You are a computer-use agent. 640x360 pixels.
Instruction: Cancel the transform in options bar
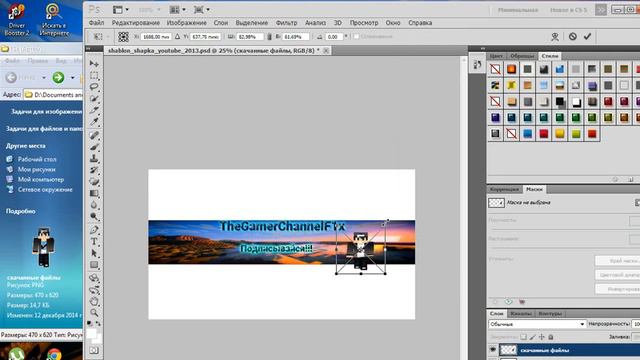tap(573, 36)
